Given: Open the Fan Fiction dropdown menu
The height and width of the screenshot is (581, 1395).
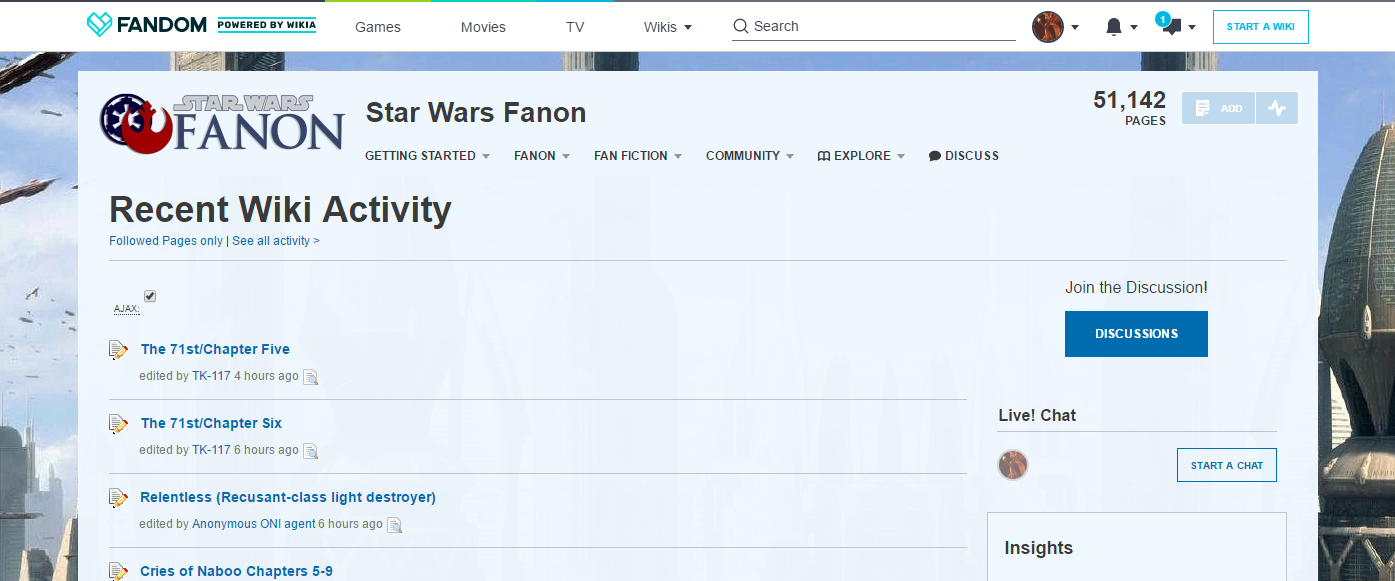Looking at the screenshot, I should (638, 156).
